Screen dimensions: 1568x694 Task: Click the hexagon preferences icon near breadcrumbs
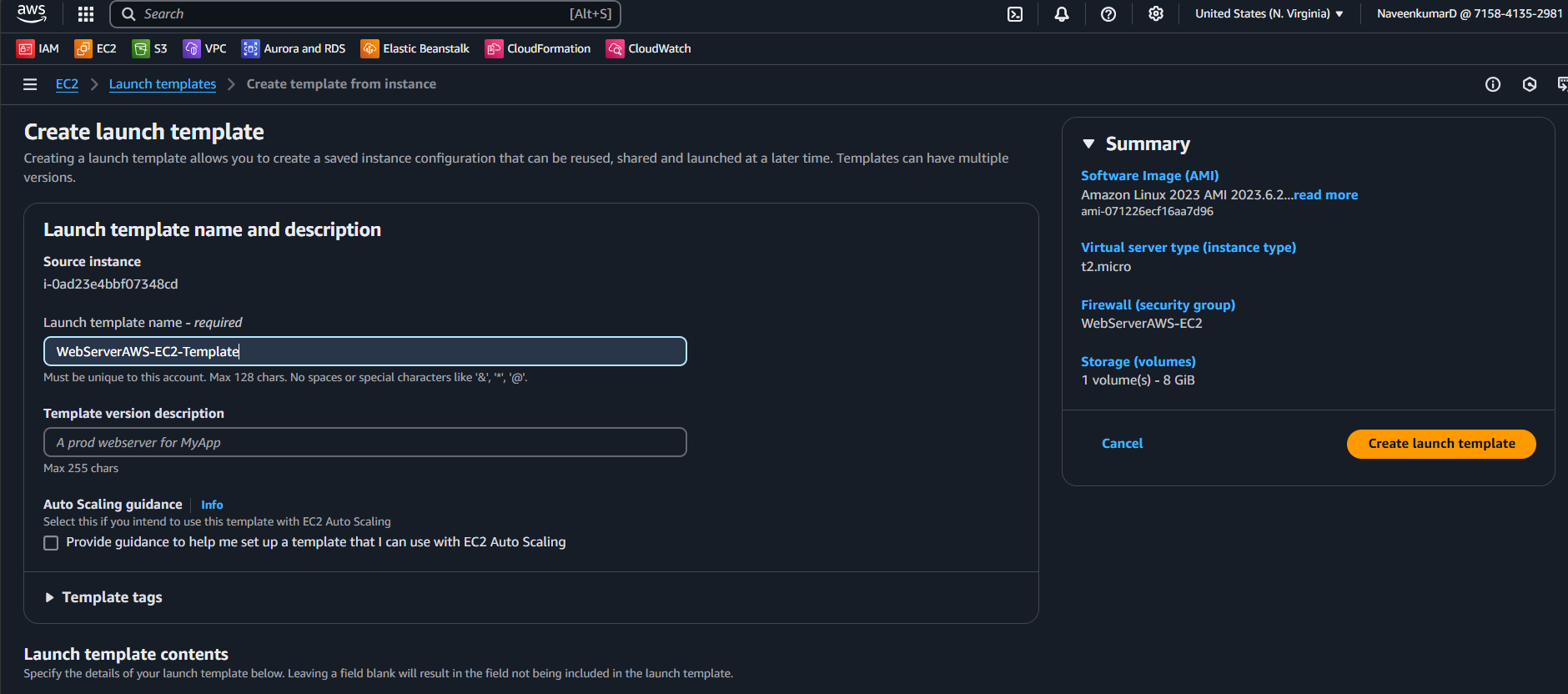click(1530, 84)
